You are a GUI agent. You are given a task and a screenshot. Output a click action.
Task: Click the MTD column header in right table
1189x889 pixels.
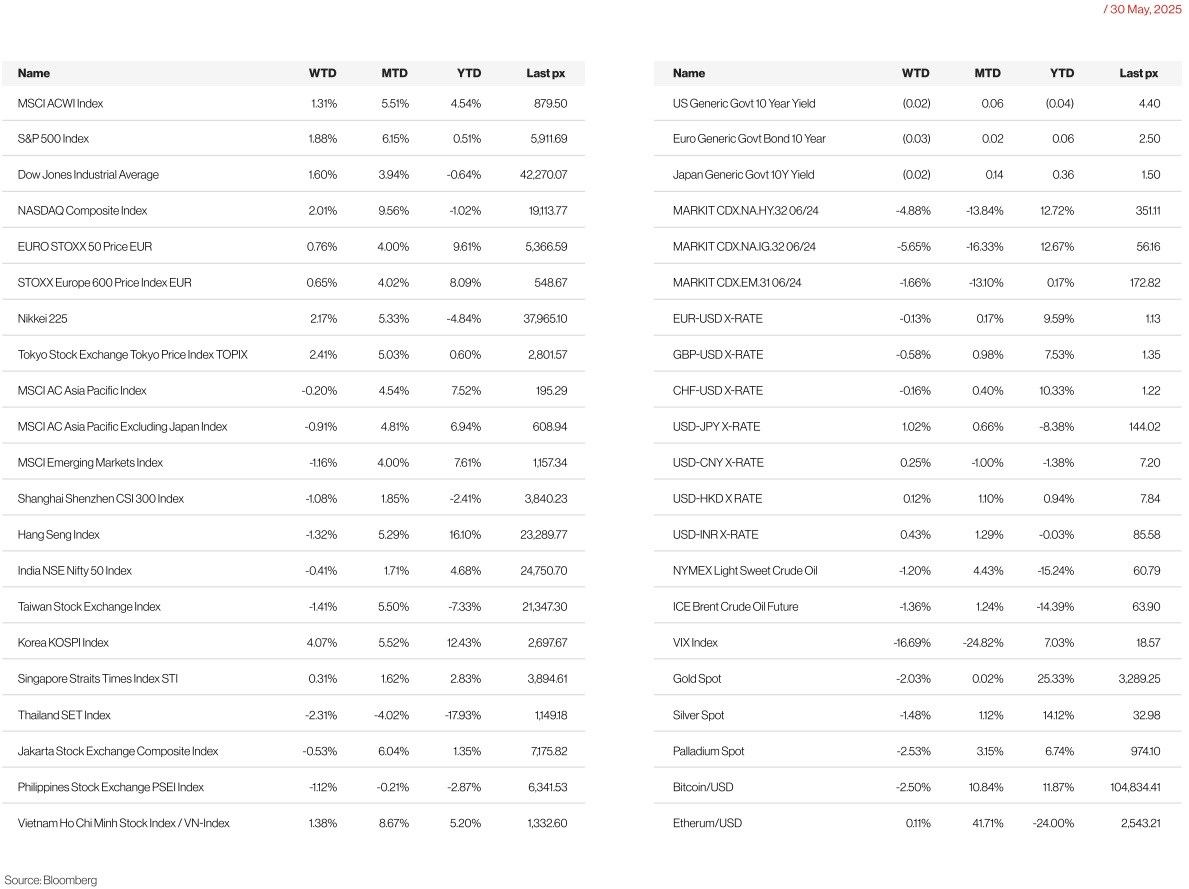coord(987,74)
